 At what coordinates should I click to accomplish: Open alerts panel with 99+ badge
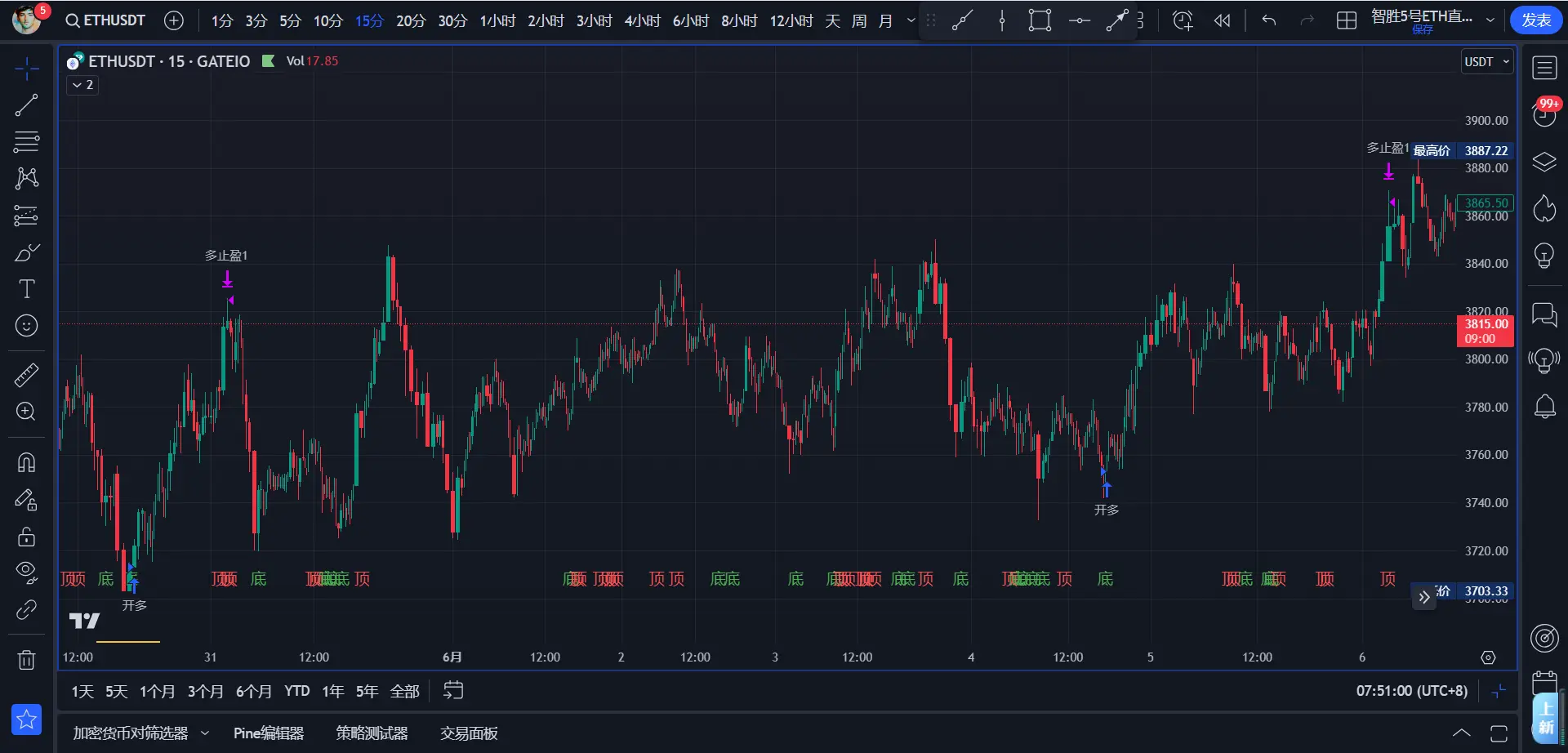click(1544, 114)
